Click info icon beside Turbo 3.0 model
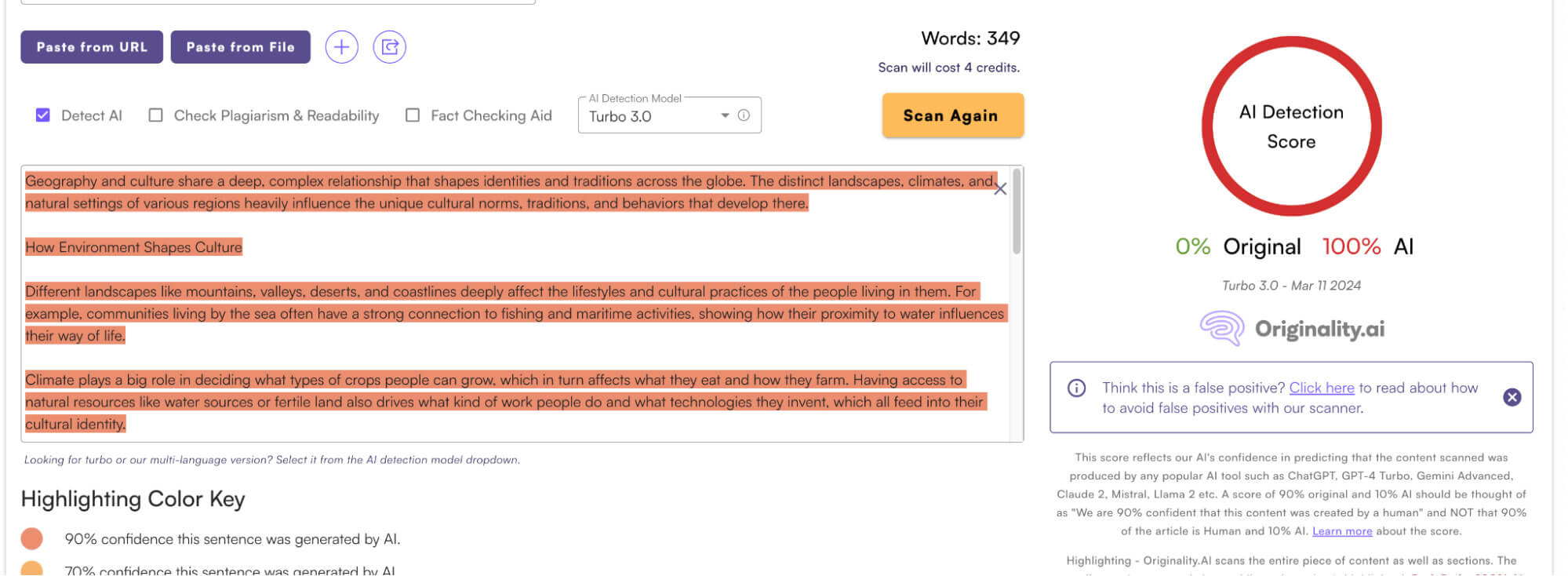Screen dimensions: 1568x576 coord(744,115)
